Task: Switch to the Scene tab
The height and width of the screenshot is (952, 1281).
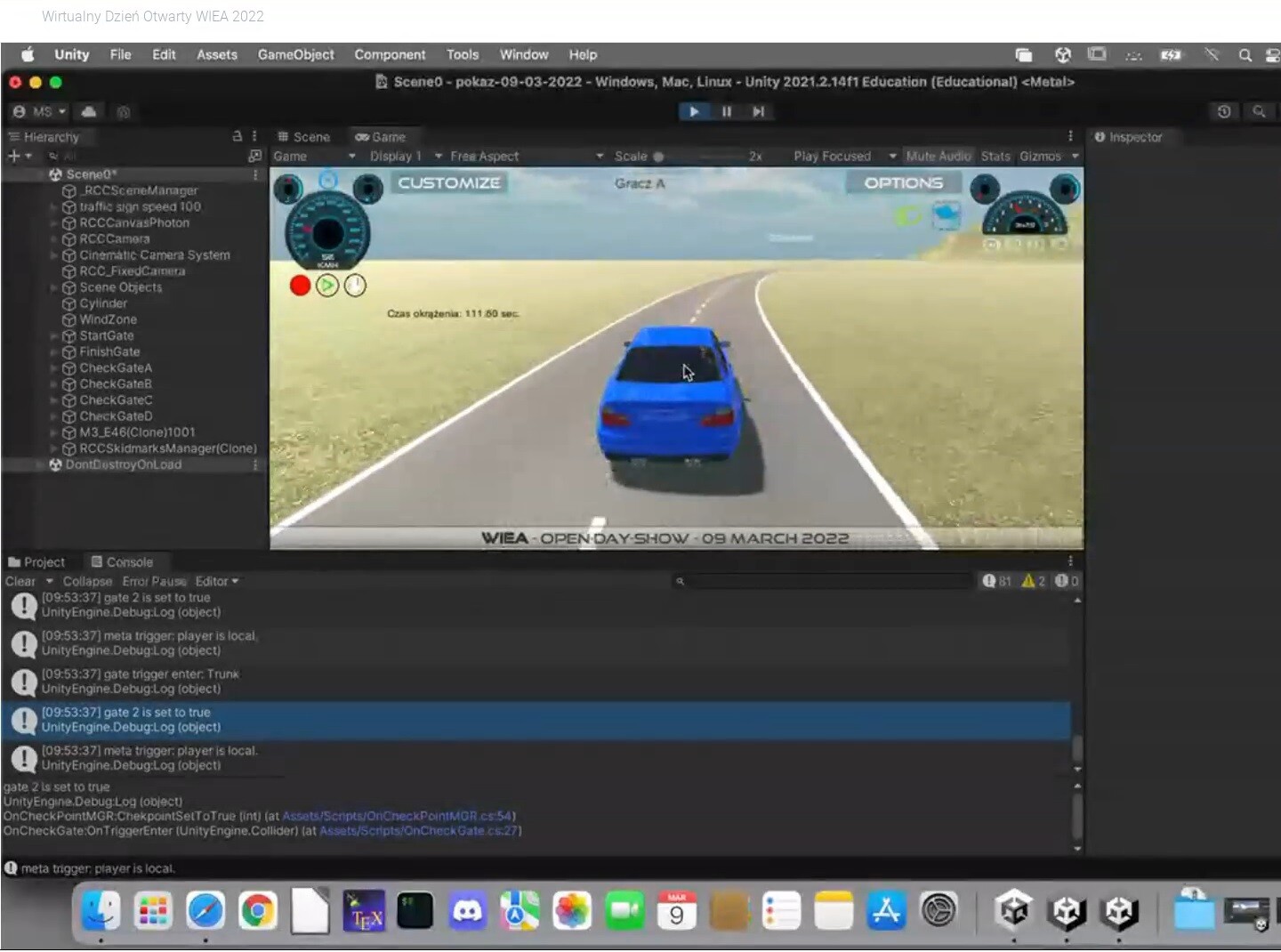Action: pyautogui.click(x=304, y=137)
